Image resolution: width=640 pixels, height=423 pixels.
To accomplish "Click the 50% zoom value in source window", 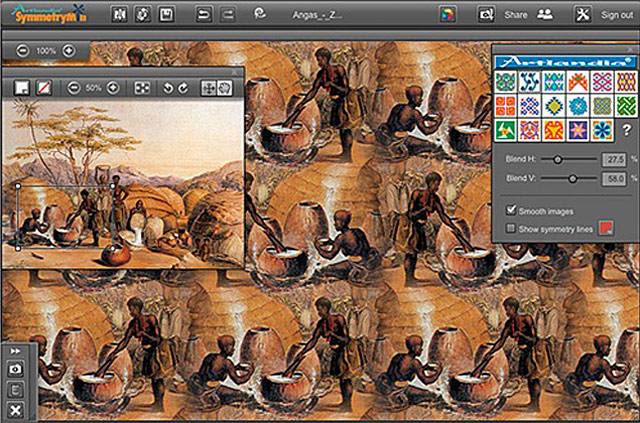I will (93, 88).
